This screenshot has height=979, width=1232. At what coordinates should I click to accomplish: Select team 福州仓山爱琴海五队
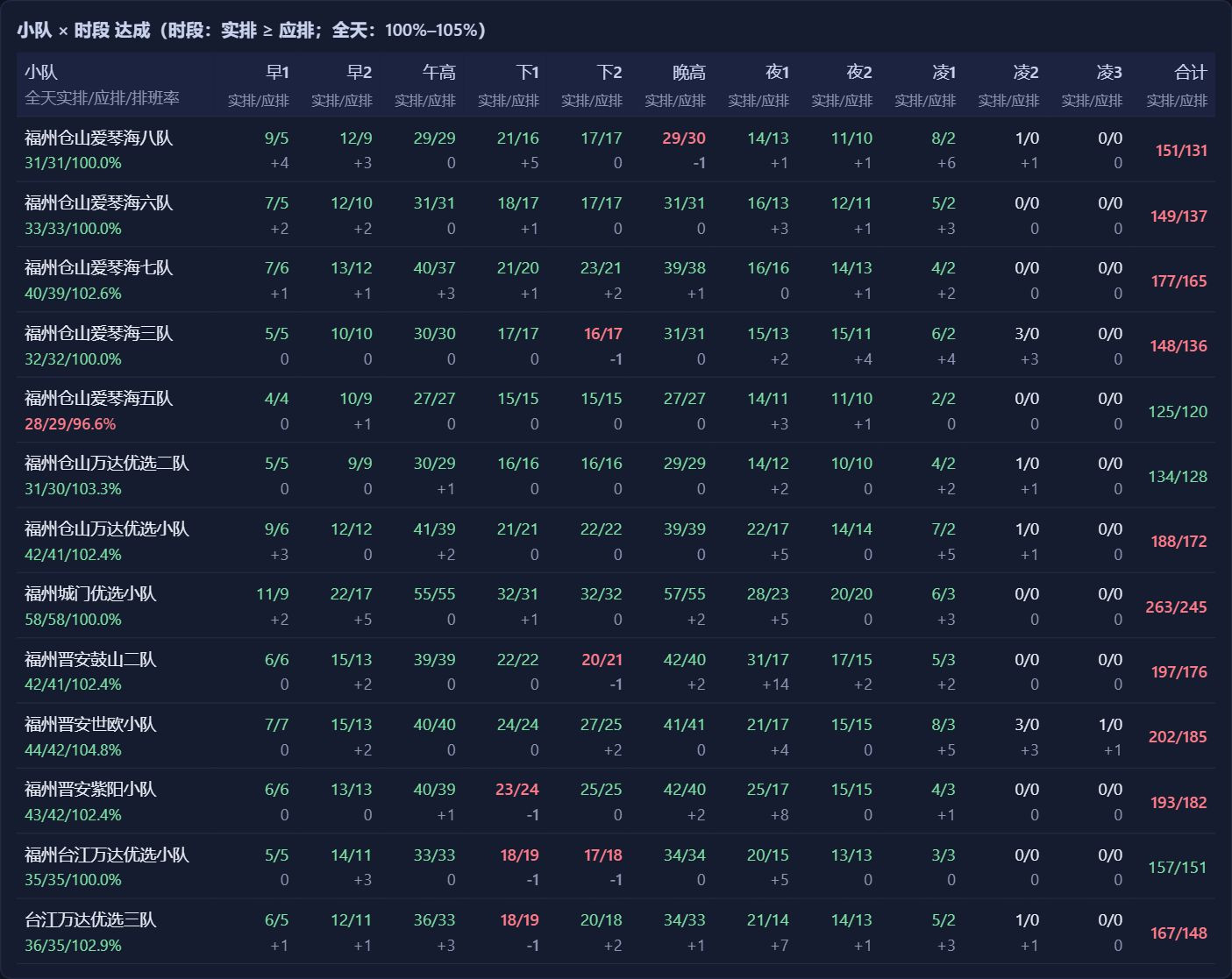click(99, 398)
